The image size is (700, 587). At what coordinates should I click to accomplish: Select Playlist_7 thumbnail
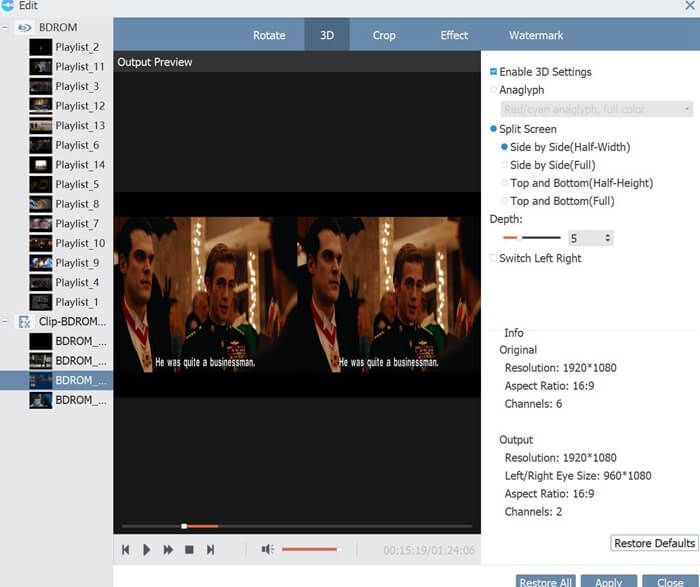point(41,224)
